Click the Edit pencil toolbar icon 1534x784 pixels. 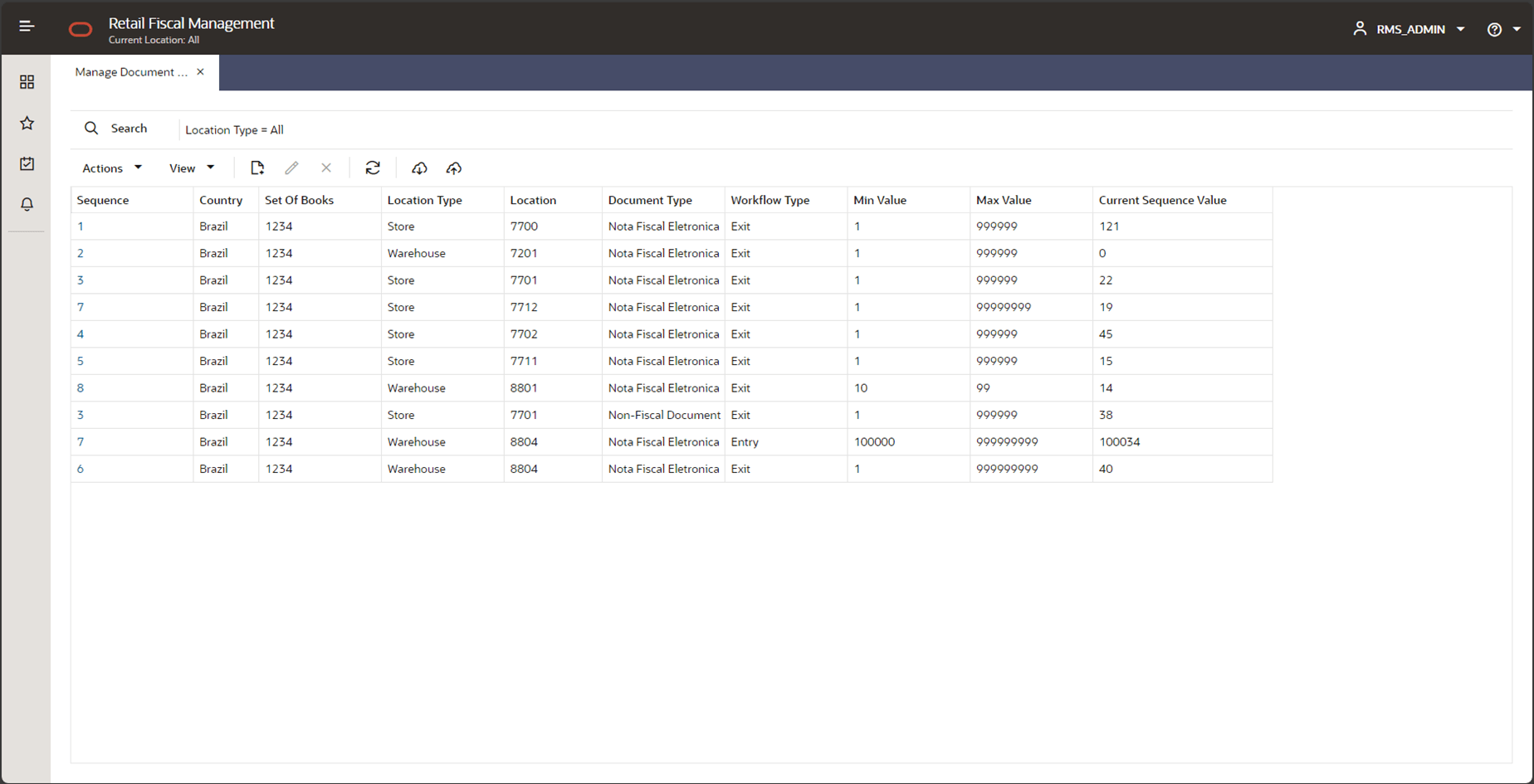(x=291, y=168)
